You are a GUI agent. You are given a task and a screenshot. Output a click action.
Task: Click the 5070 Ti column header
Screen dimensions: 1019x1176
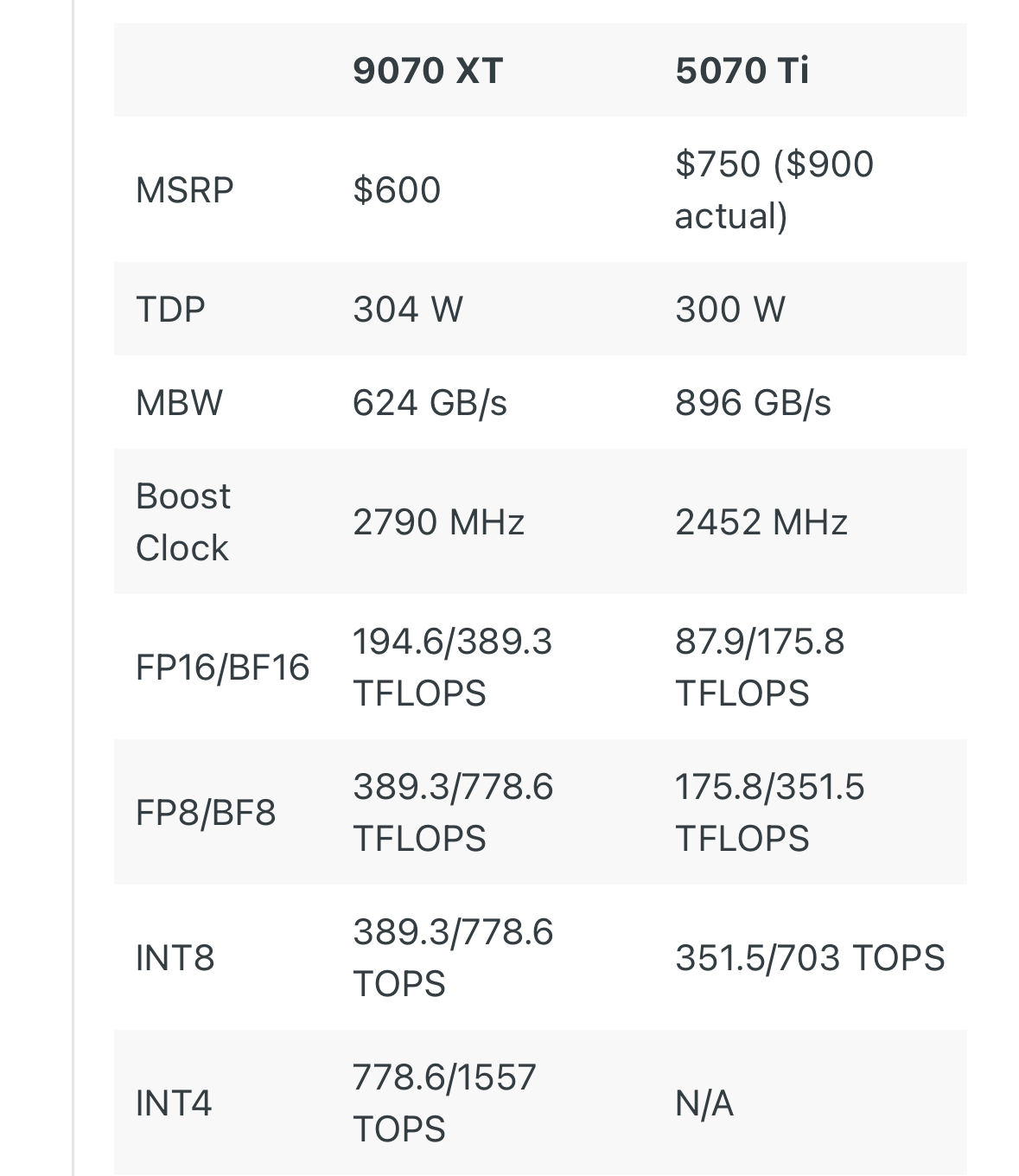(x=742, y=71)
